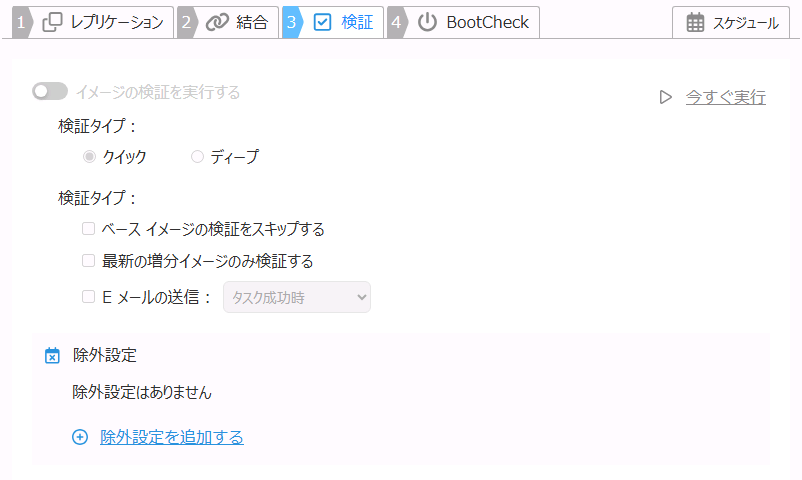Tick the E メールの送信 checkbox
This screenshot has width=802, height=480.
tap(89, 296)
